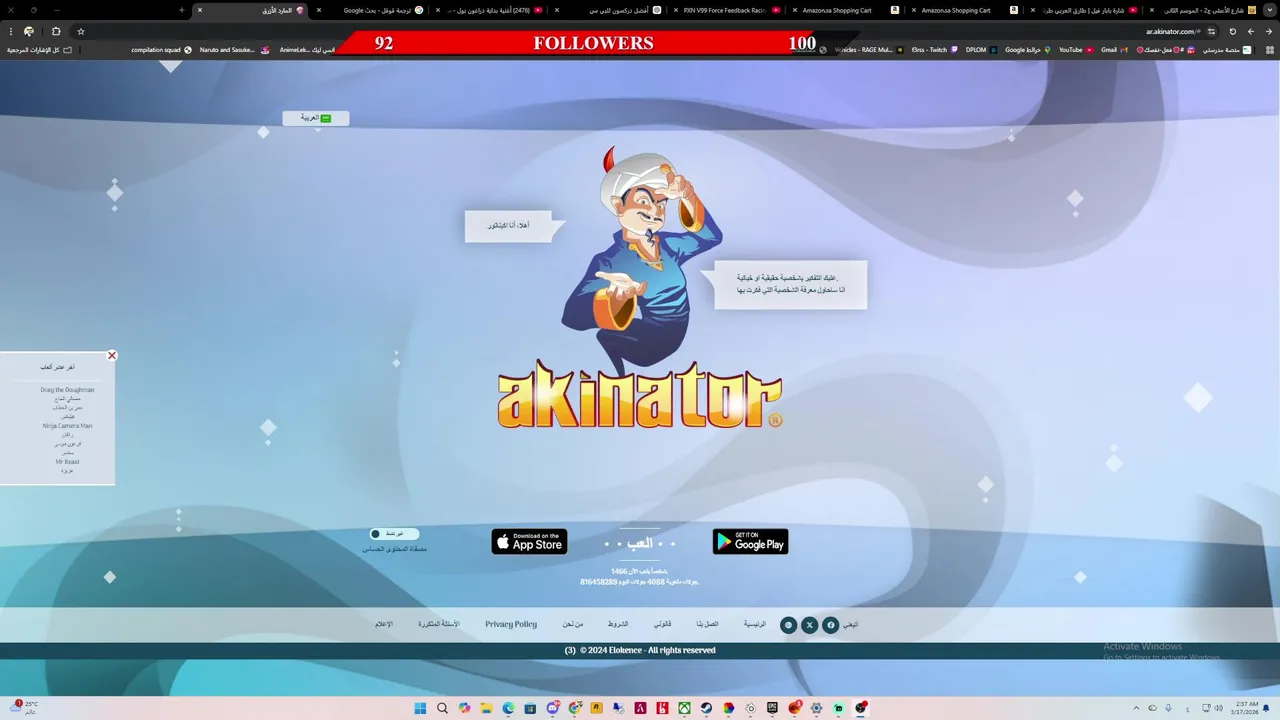Open the browser extensions puzzle icon
The image size is (1280, 720).
tap(55, 31)
